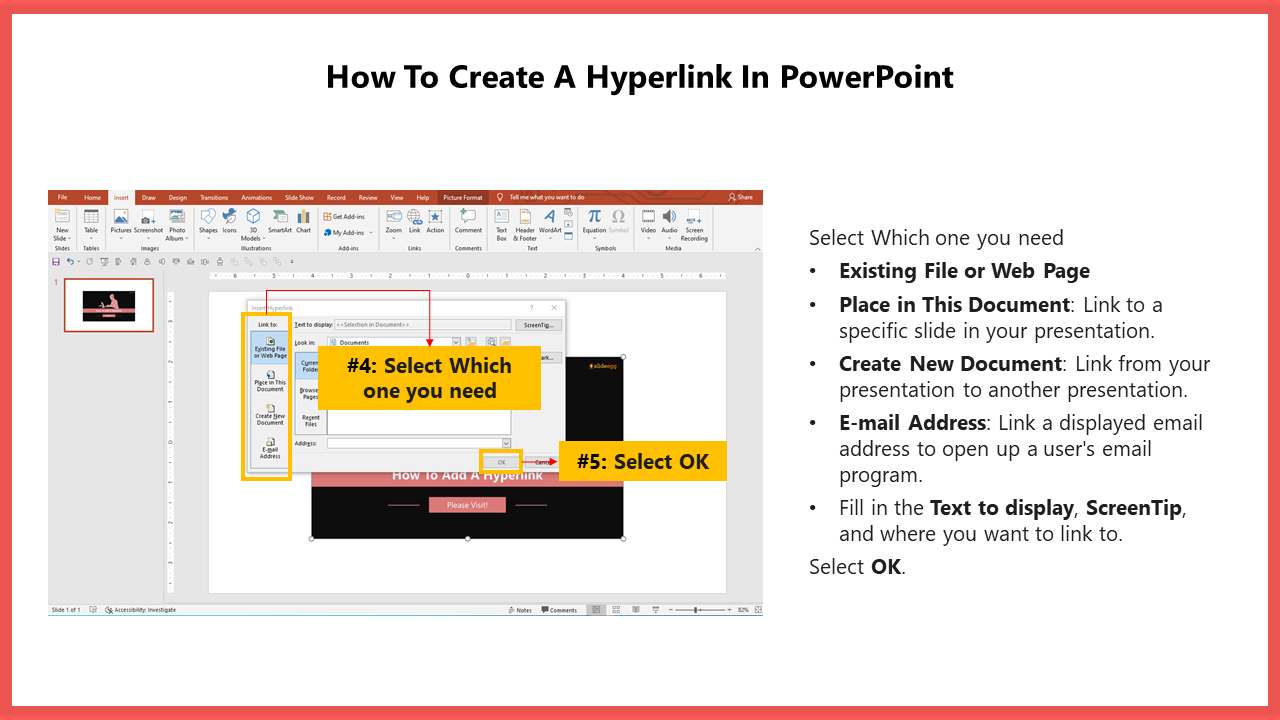
Task: Click Fit slide to window icon
Action: click(x=756, y=610)
